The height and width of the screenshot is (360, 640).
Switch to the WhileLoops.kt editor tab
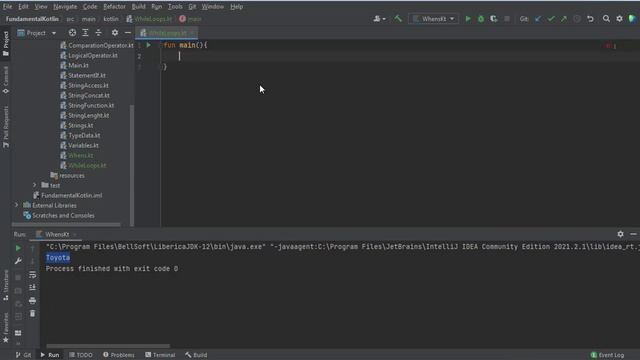pos(167,33)
